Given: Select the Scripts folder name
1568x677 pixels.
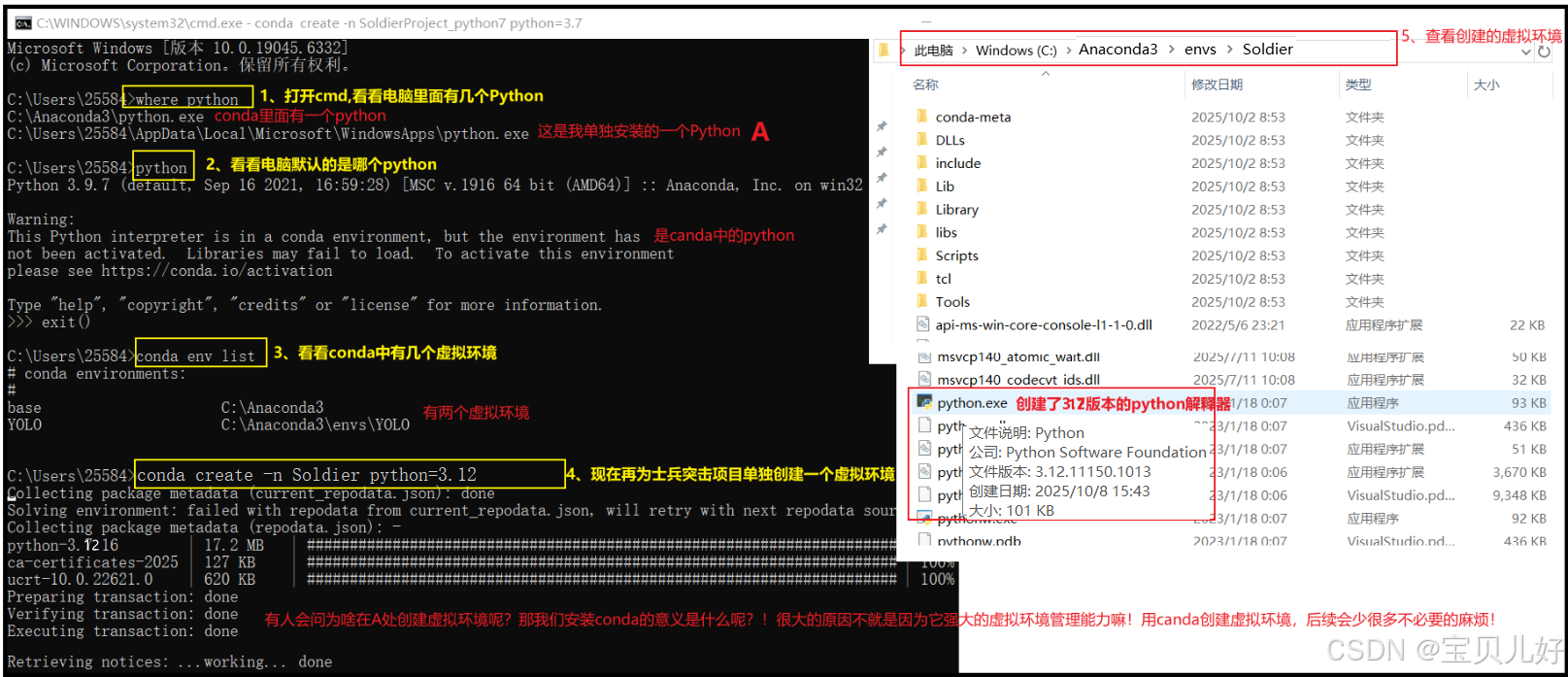Looking at the screenshot, I should pos(956,255).
